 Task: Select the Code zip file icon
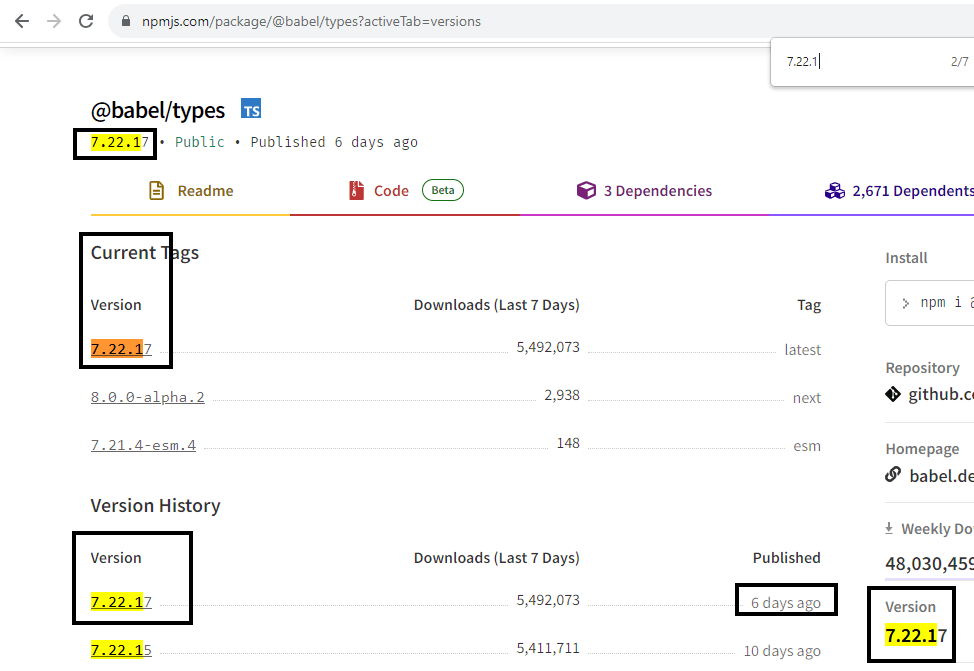click(357, 190)
